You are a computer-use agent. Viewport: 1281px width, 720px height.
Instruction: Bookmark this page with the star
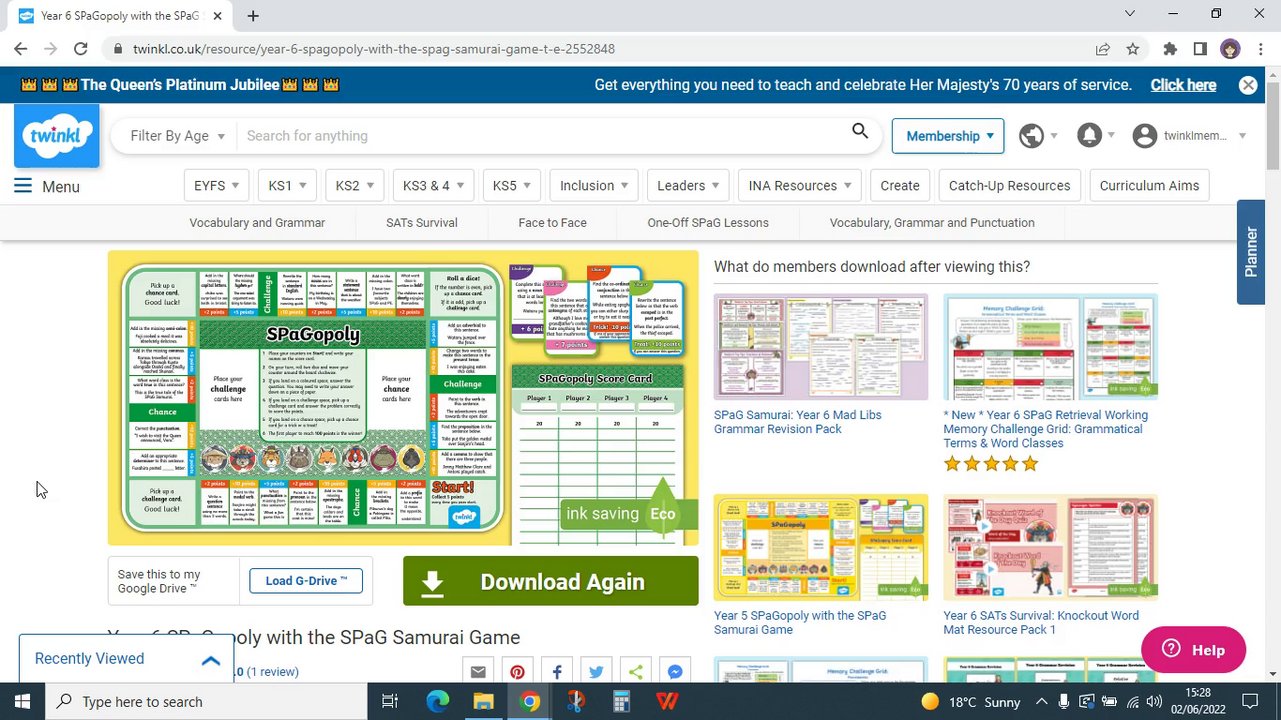(x=1133, y=49)
